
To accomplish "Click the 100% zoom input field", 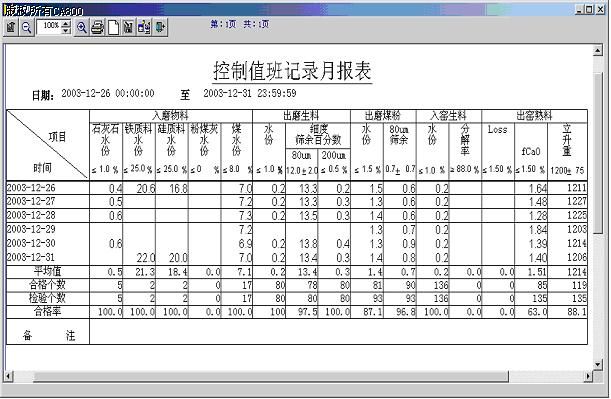I will coord(49,27).
